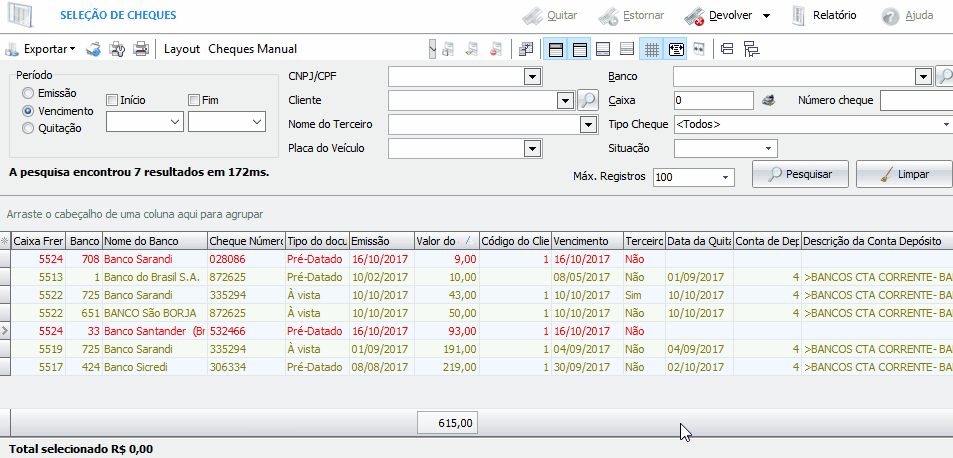Click the Número cheque input field
This screenshot has height=458, width=953.
tap(917, 100)
